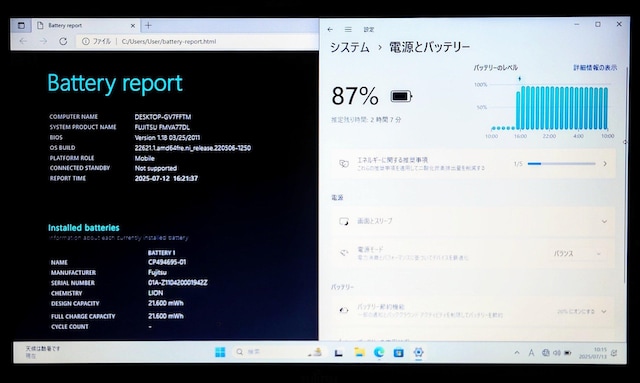This screenshot has height=383, width=640.
Task: Open Microsoft Edge from the taskbar
Action: coord(379,352)
